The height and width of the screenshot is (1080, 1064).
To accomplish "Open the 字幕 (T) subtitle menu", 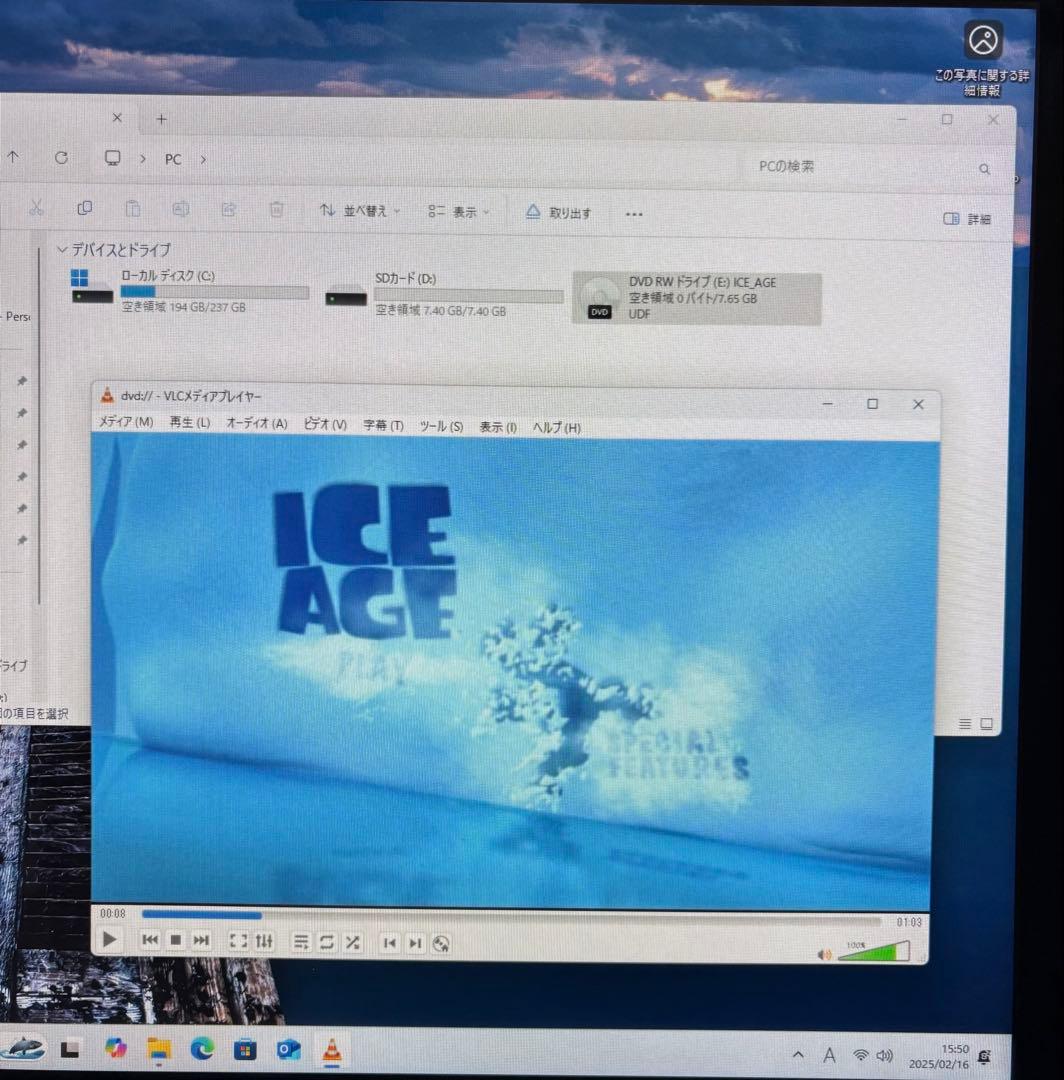I will pos(383,426).
